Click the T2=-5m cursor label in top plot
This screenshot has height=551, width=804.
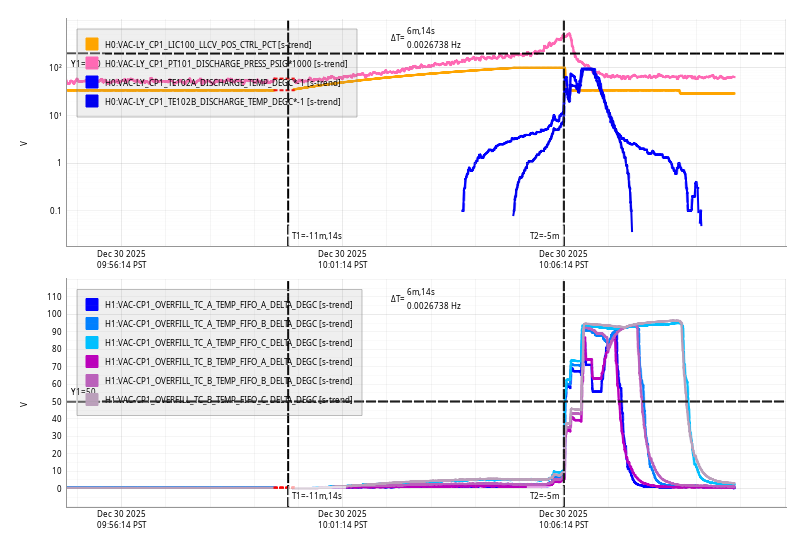[544, 236]
